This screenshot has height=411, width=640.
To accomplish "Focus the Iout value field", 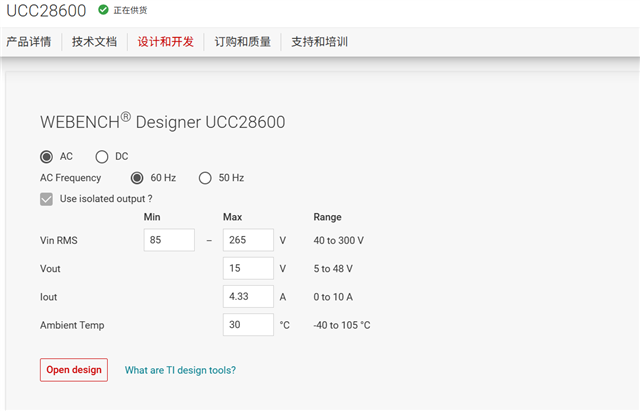I will (x=248, y=296).
